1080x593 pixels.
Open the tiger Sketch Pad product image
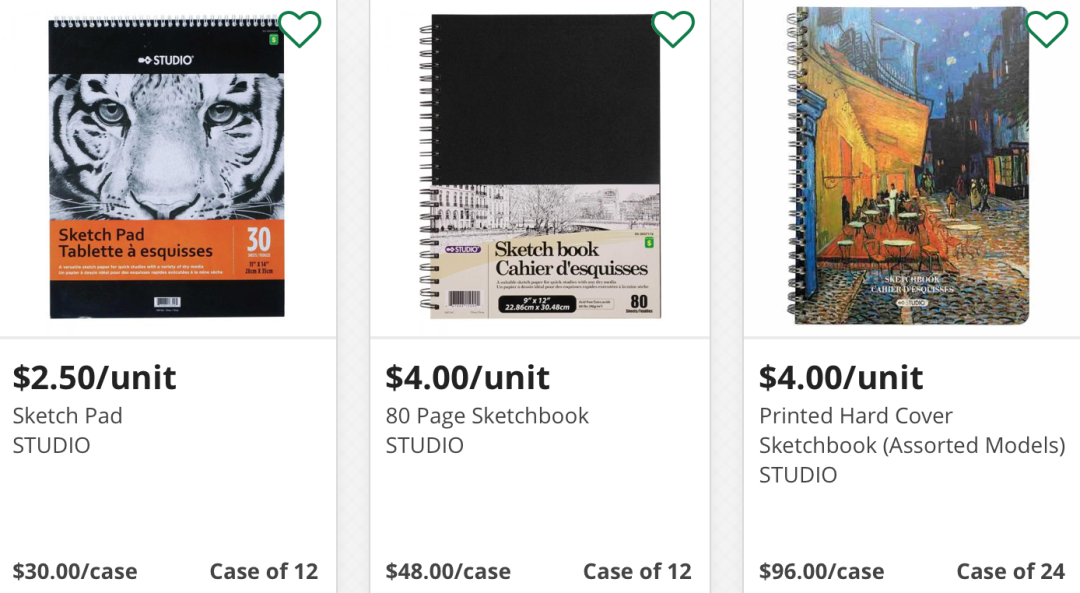167,168
